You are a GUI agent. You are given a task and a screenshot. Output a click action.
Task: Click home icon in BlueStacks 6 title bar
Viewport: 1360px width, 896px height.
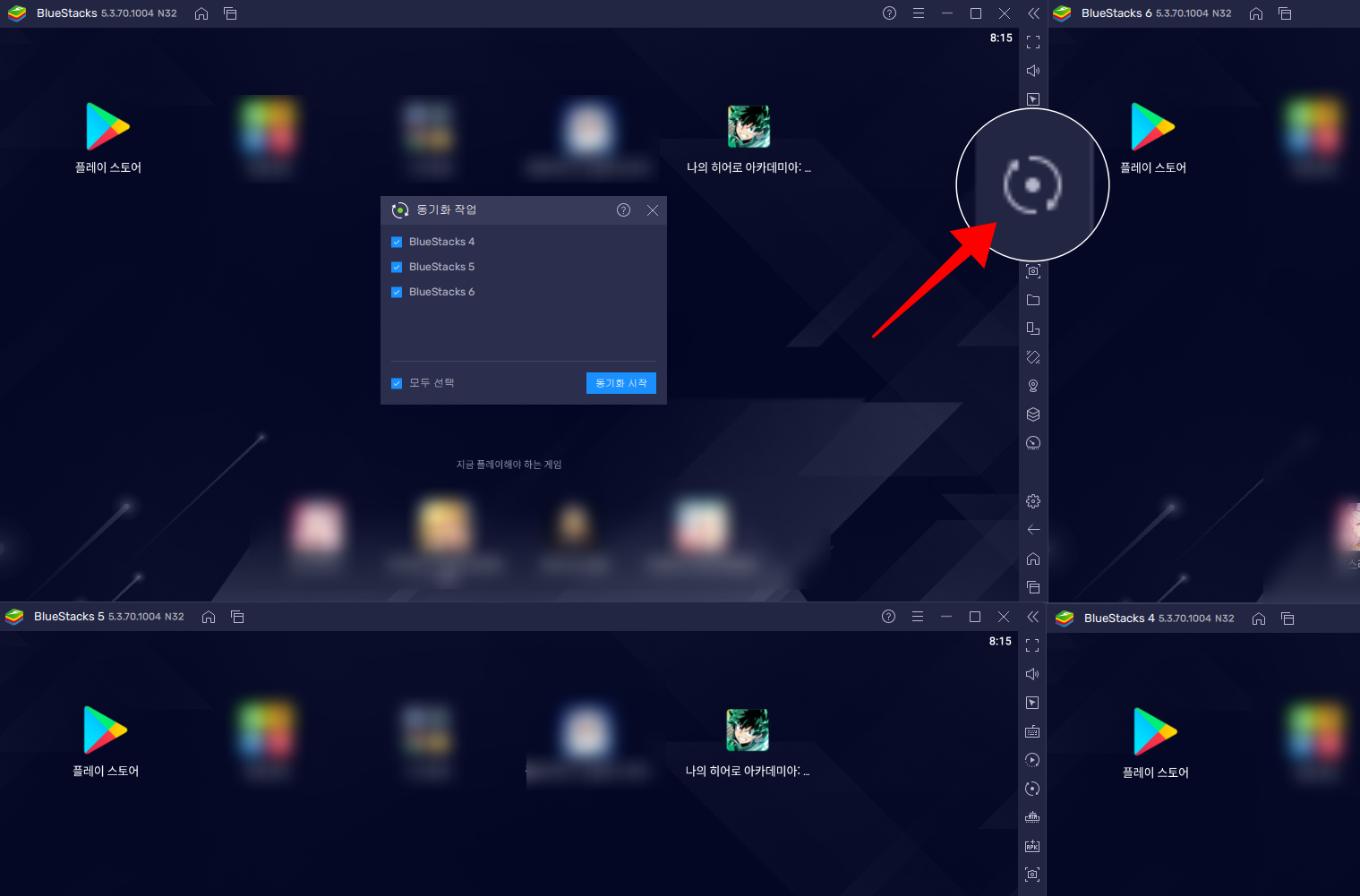pos(1256,13)
